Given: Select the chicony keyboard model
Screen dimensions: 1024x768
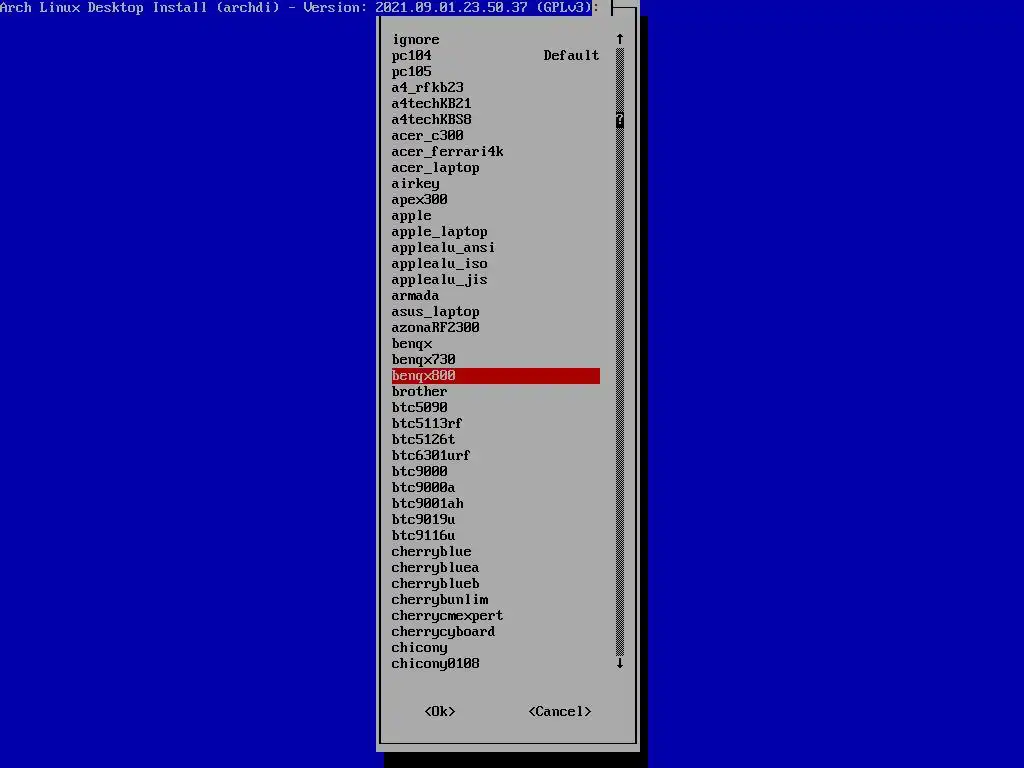Looking at the screenshot, I should [496, 648].
